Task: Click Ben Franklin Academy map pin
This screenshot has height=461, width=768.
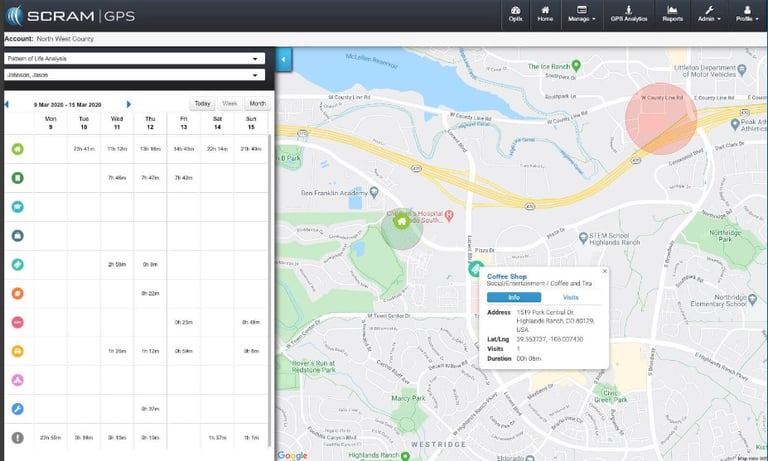Action: point(374,192)
